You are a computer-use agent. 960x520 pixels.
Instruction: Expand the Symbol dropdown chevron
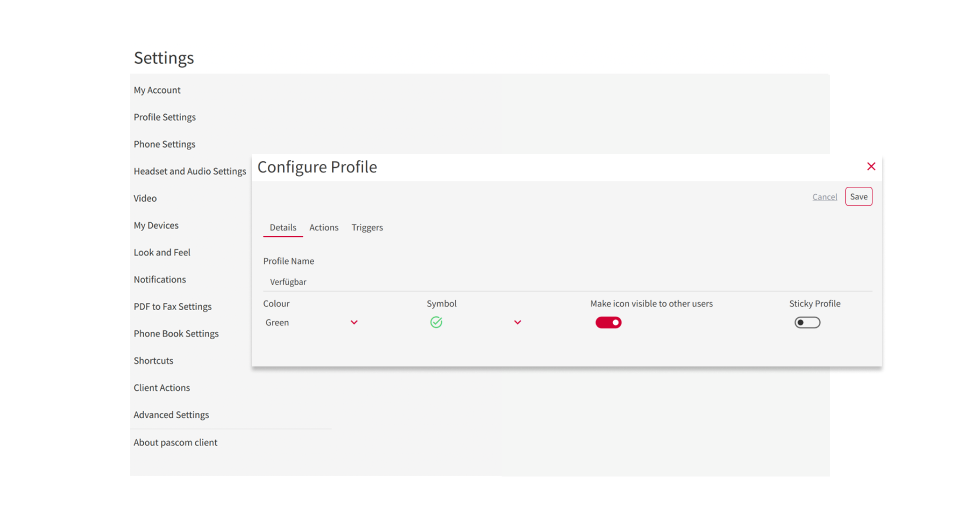click(x=517, y=323)
